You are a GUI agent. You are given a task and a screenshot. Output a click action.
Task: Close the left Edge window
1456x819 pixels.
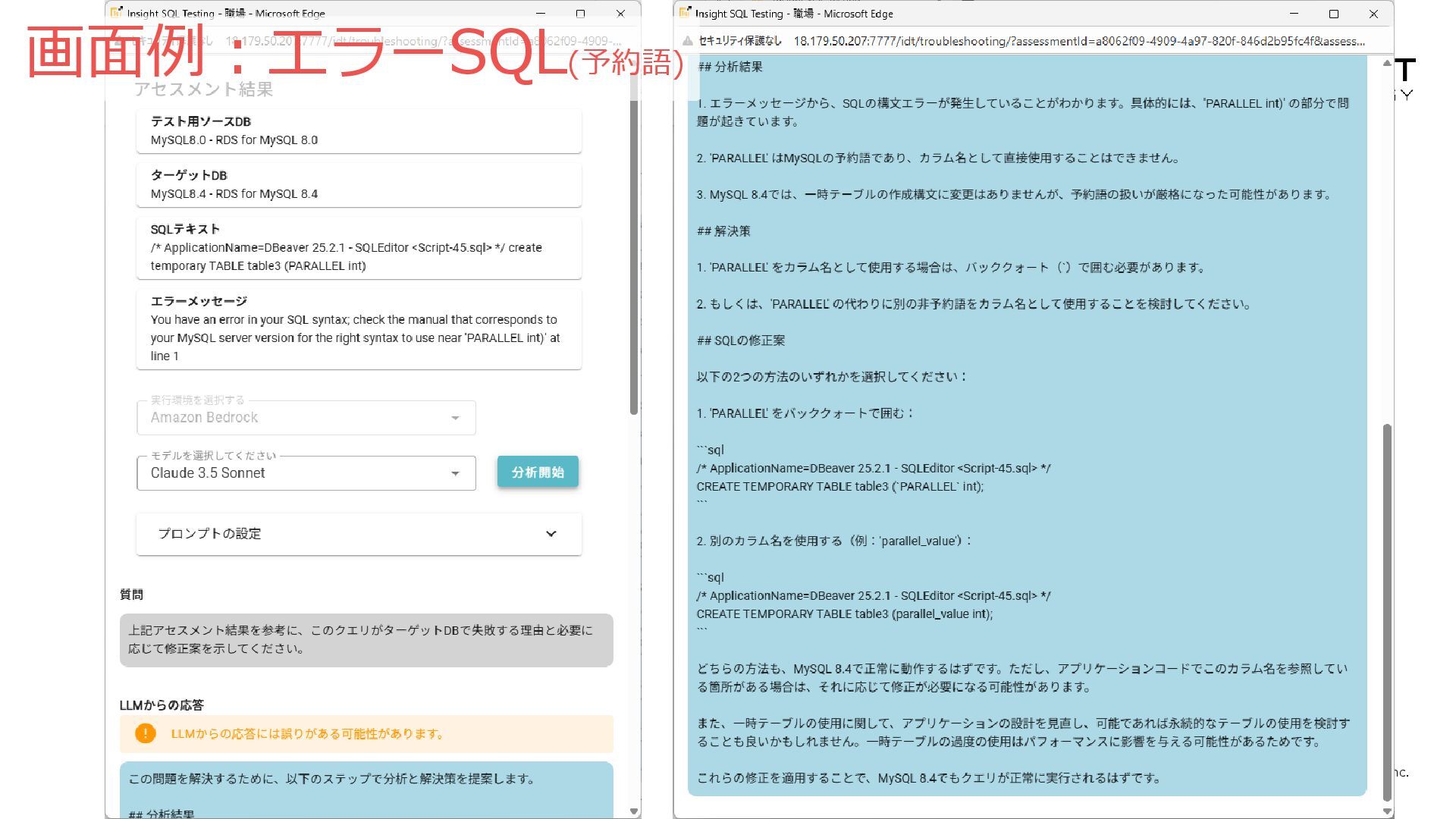620,14
